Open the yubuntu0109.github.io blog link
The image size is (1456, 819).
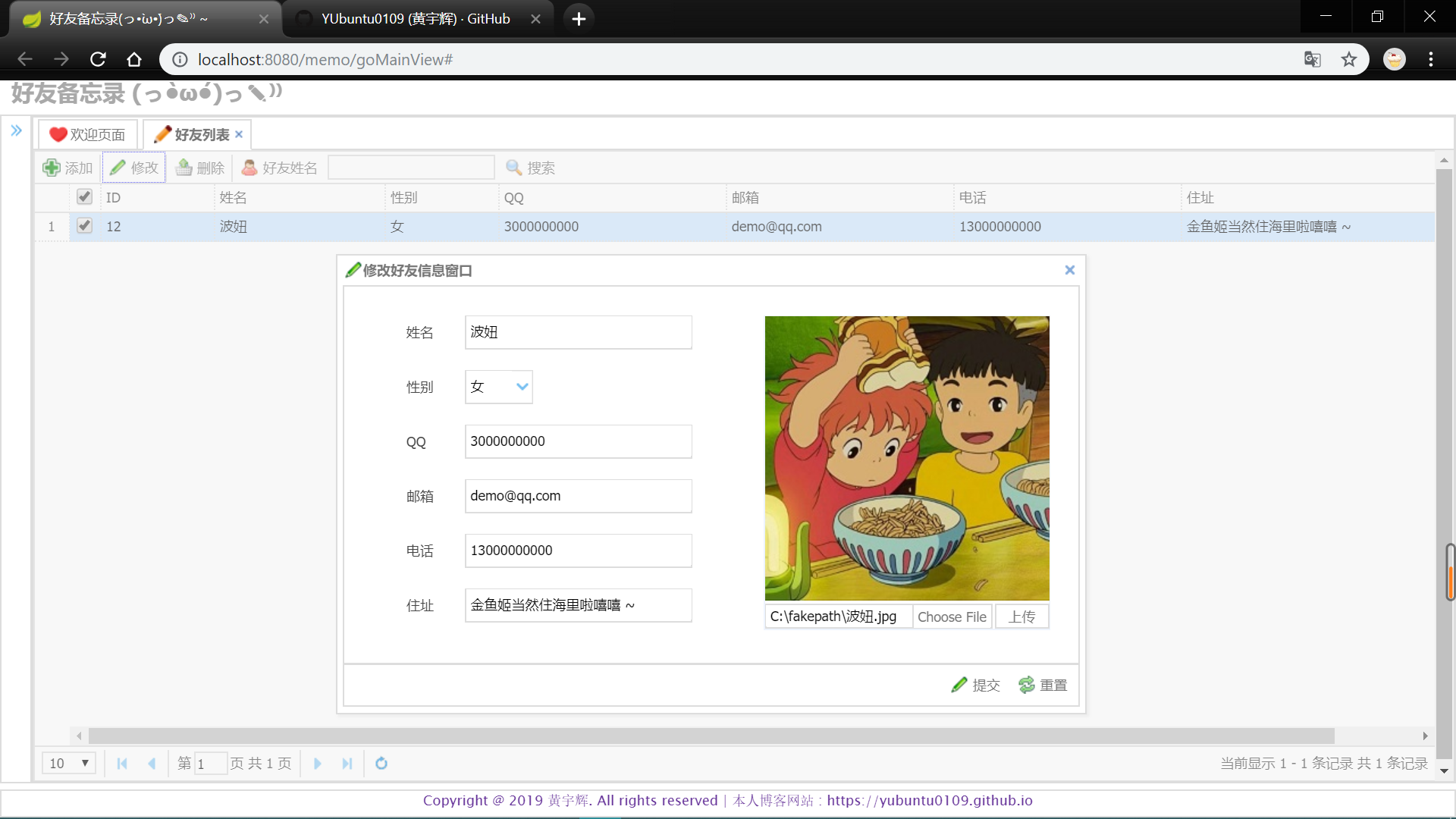[x=930, y=801]
